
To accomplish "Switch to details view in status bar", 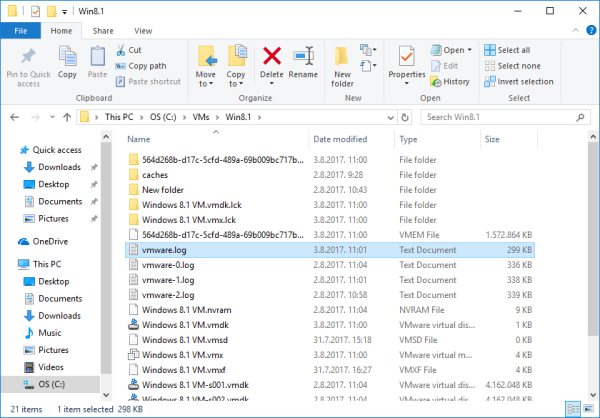I will click(572, 409).
